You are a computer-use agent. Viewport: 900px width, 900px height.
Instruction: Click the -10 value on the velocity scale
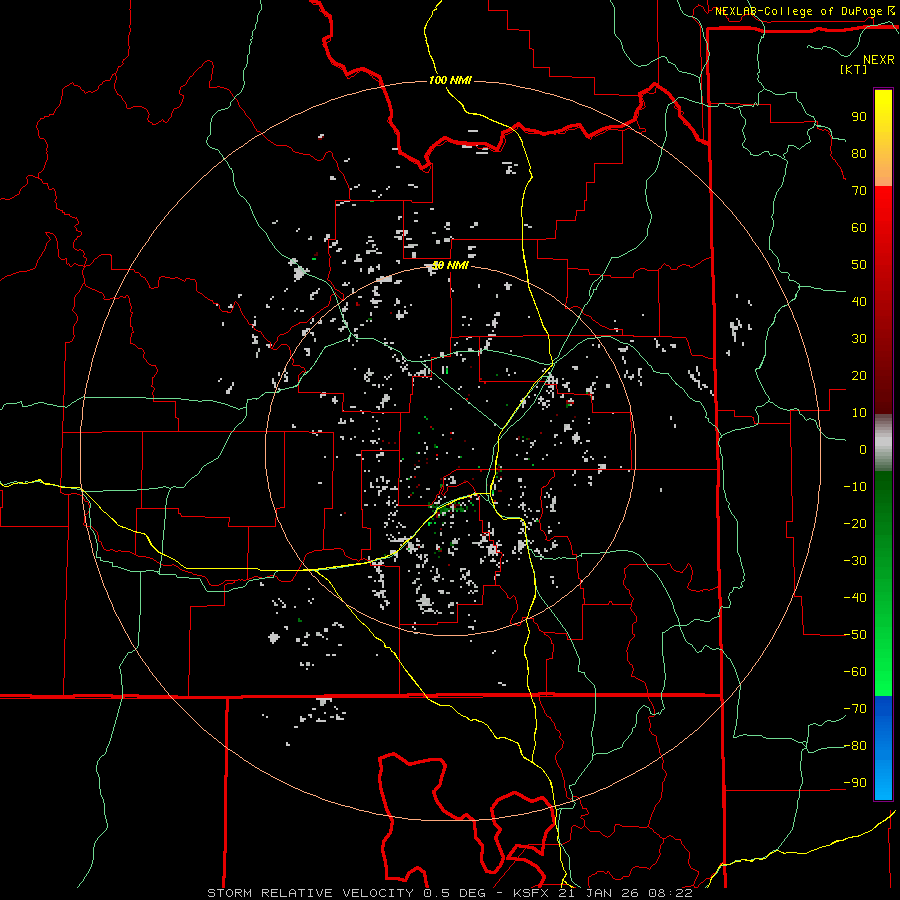(x=855, y=487)
